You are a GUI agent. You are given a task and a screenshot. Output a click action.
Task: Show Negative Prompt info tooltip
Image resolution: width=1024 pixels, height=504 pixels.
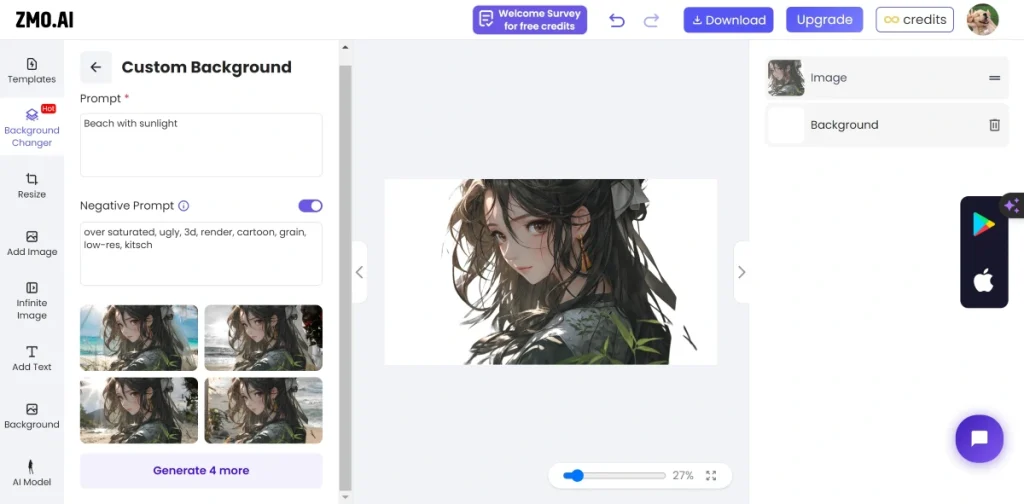(184, 206)
